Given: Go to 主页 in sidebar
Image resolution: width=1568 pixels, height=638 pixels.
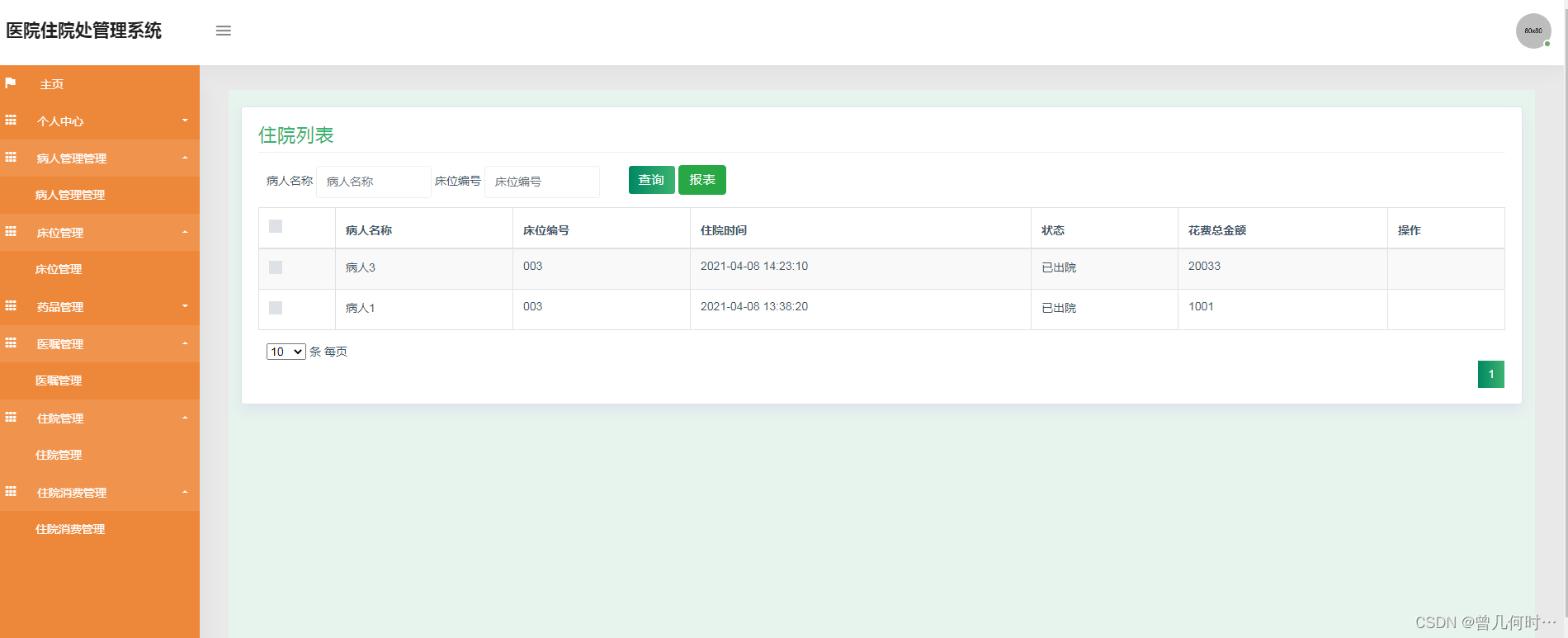Looking at the screenshot, I should pyautogui.click(x=52, y=84).
